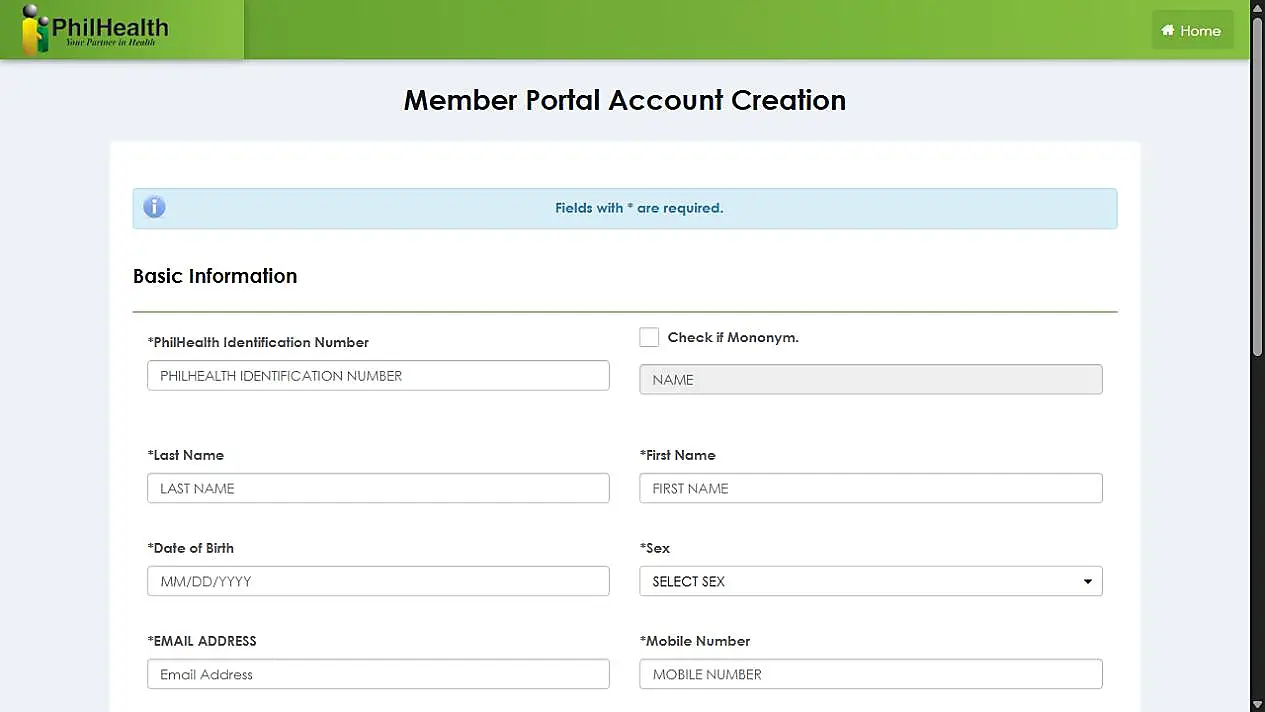Click the Date of Birth field
Screen dimensions: 1265x712
tap(378, 581)
